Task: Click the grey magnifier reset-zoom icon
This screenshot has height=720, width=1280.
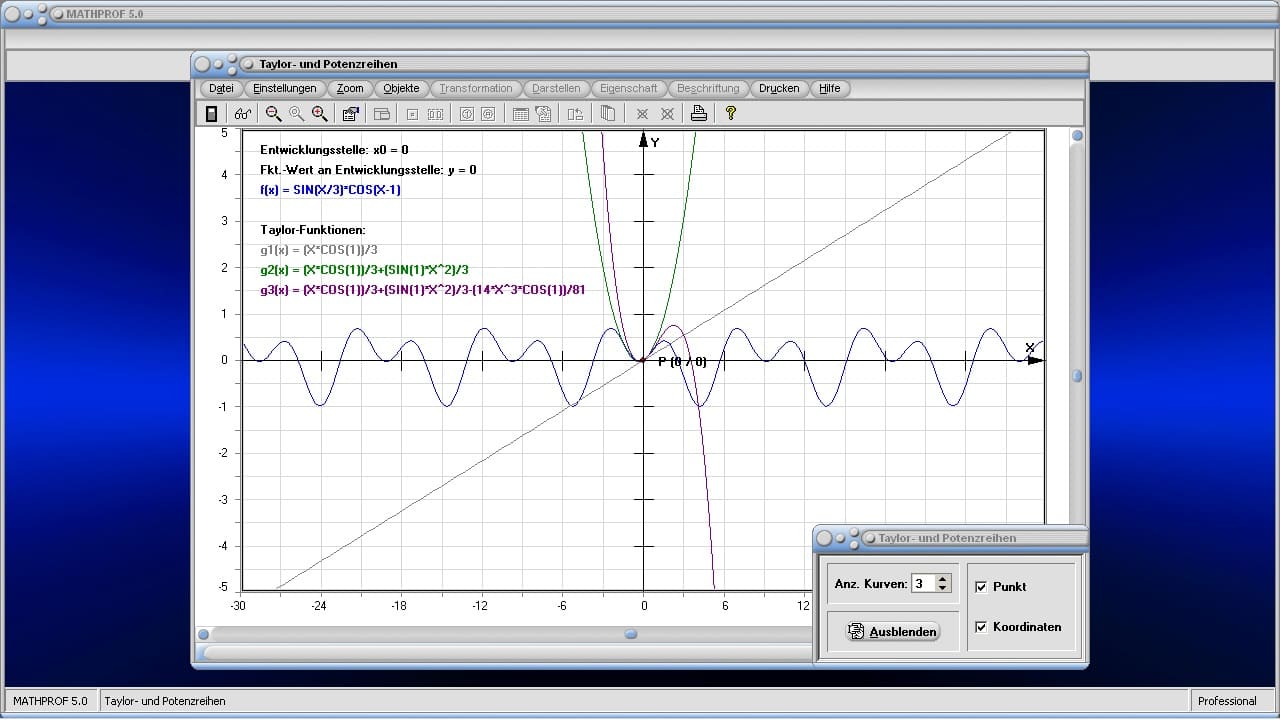Action: [x=296, y=114]
